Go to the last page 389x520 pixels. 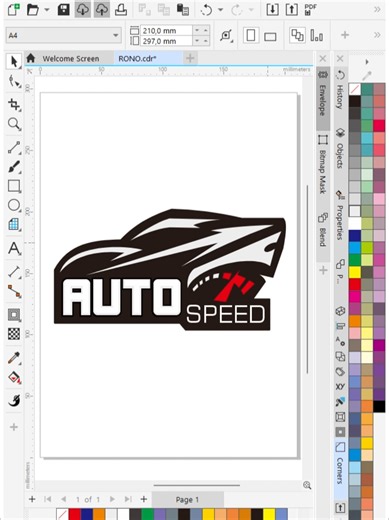(128, 499)
